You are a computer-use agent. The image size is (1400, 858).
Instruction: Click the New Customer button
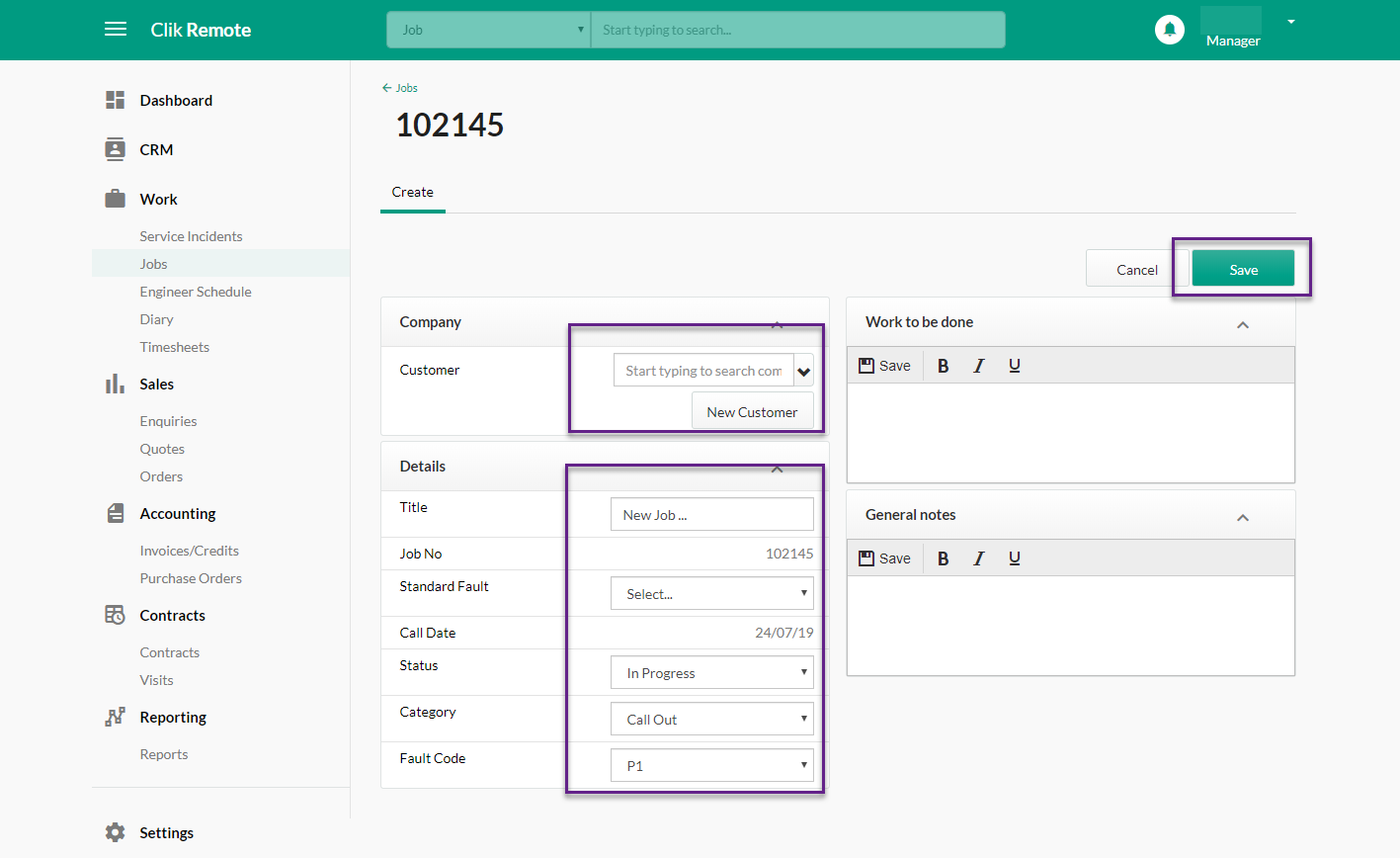click(x=752, y=411)
